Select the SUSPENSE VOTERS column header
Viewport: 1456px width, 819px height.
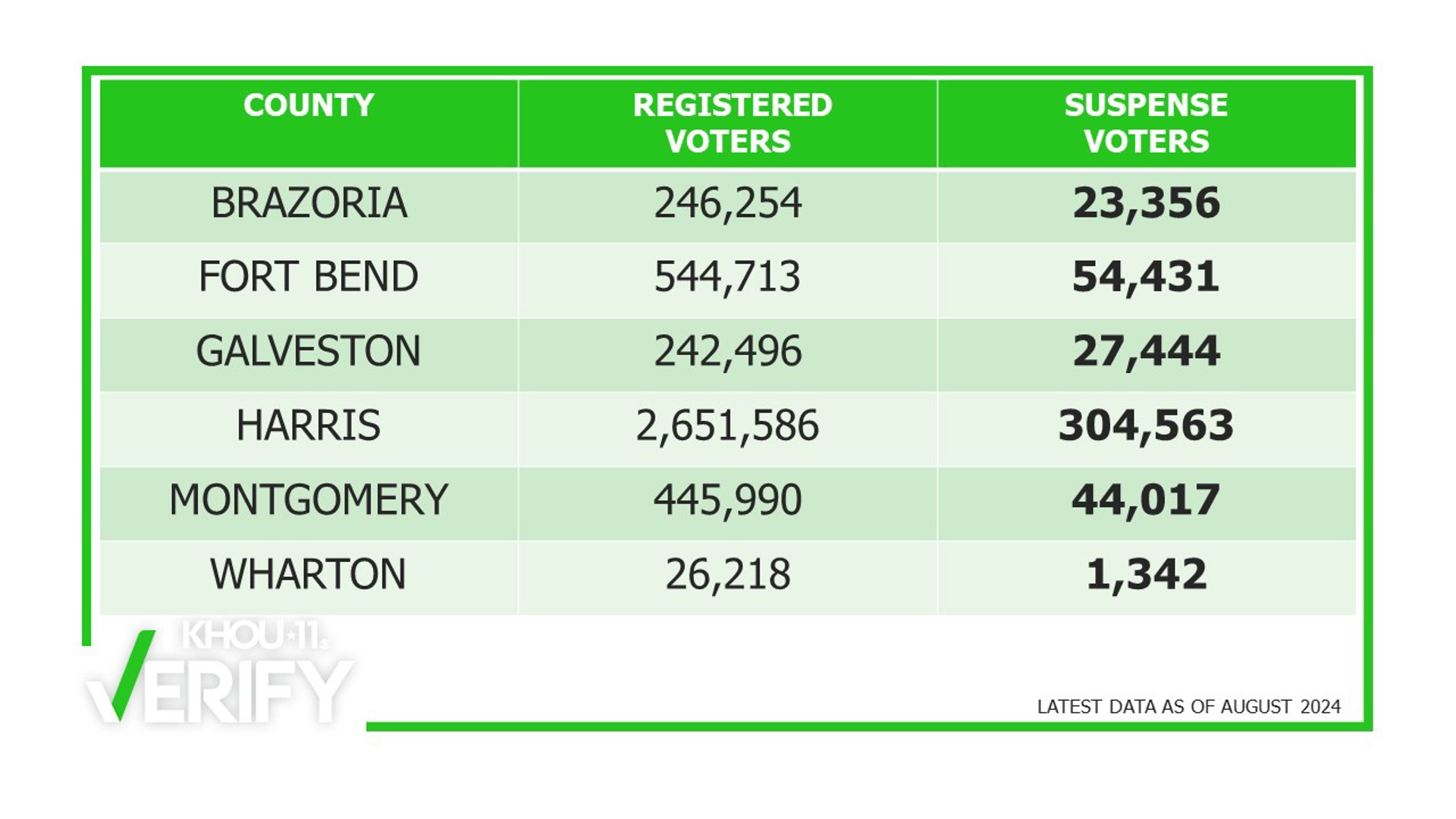pos(1146,123)
